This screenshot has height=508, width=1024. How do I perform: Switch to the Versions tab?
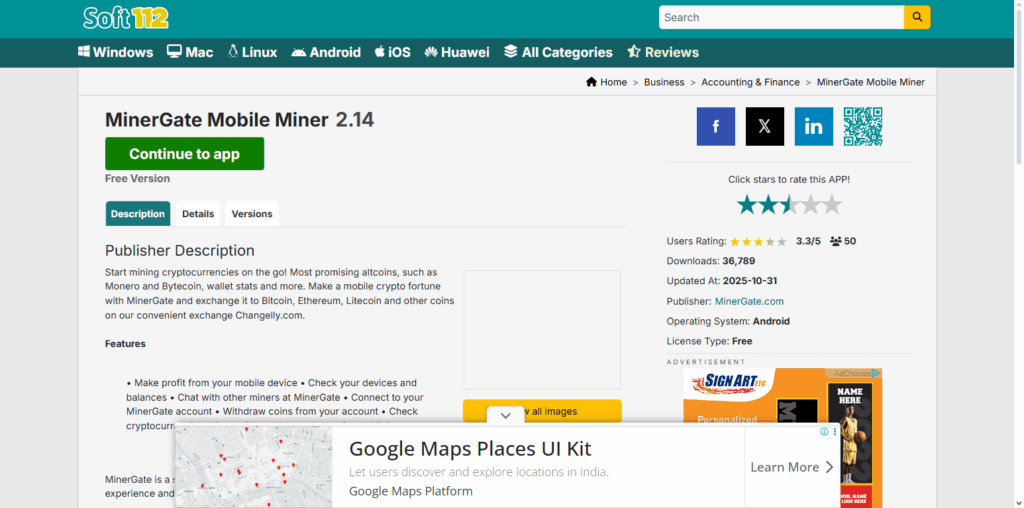252,214
